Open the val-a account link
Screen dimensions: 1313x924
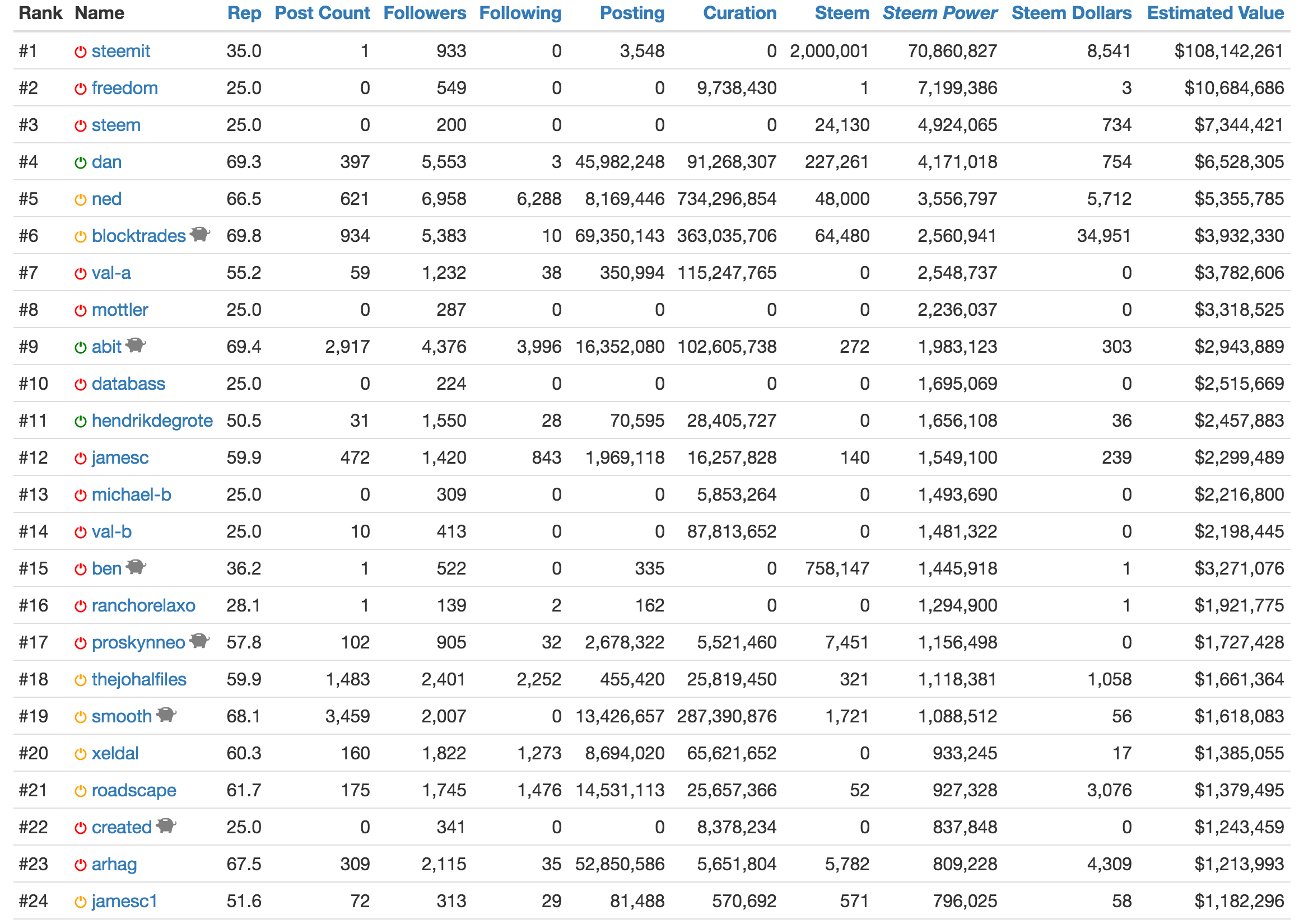point(111,273)
